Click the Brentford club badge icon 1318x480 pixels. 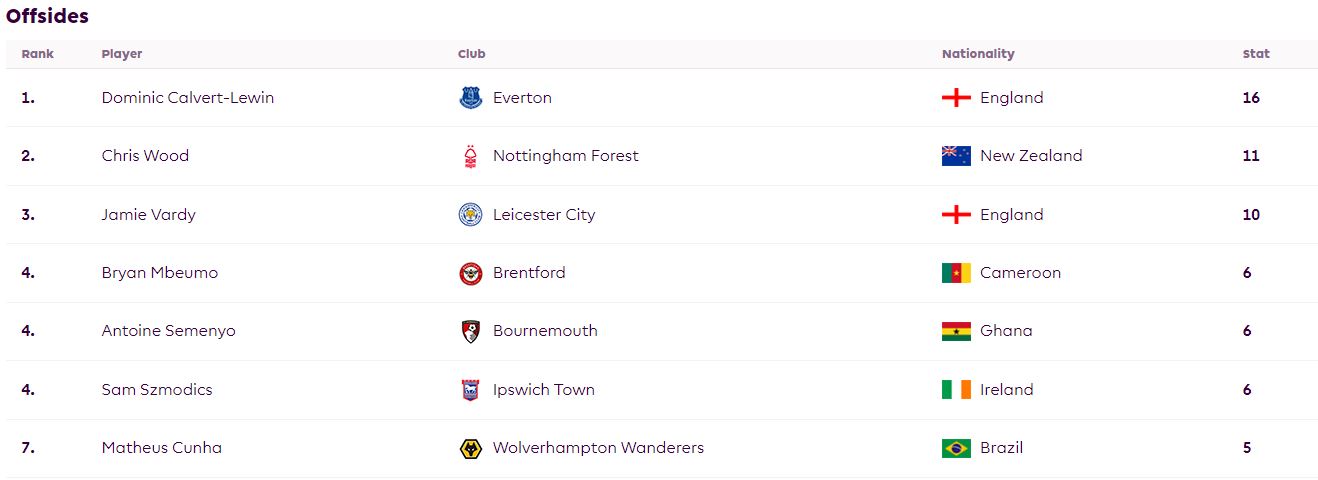click(470, 273)
